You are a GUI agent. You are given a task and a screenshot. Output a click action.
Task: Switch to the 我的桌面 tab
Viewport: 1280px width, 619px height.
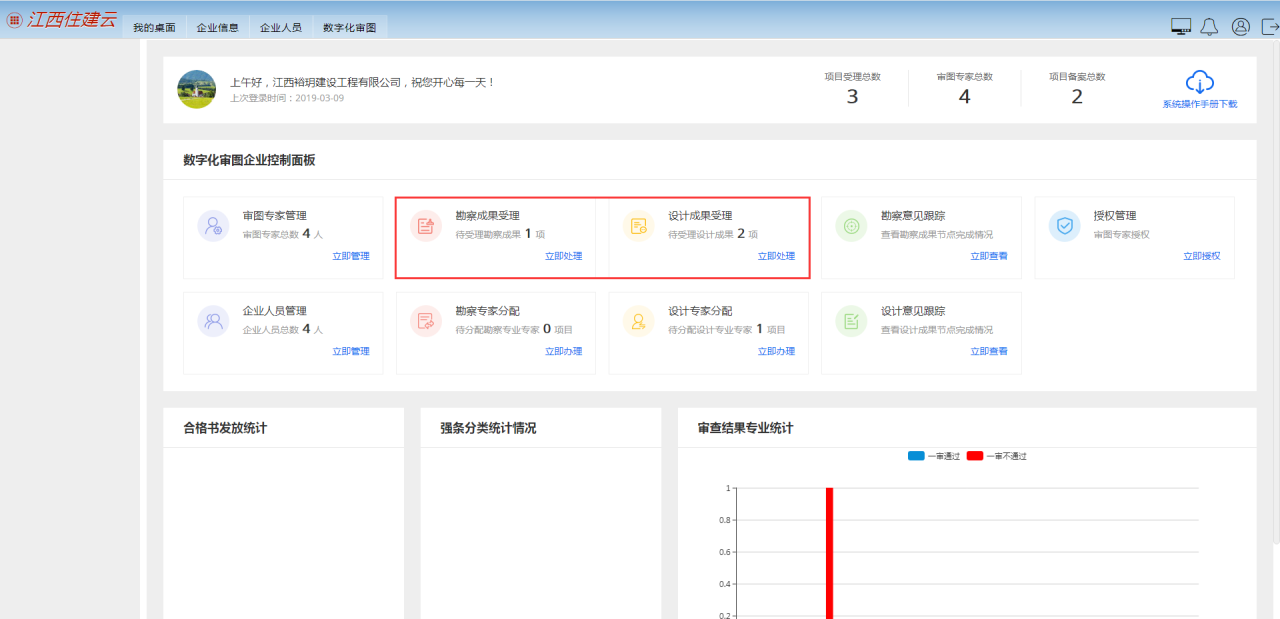point(154,27)
